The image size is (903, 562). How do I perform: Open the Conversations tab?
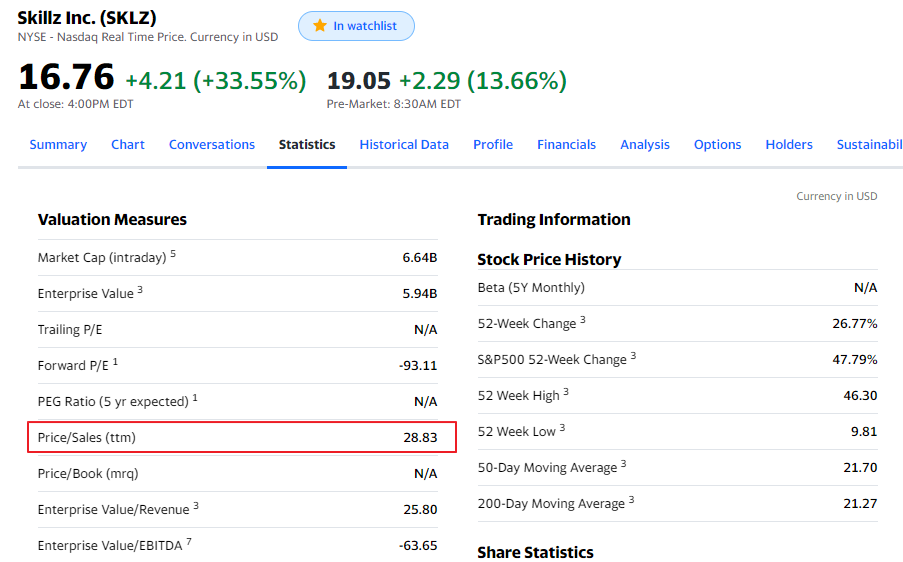pyautogui.click(x=212, y=145)
